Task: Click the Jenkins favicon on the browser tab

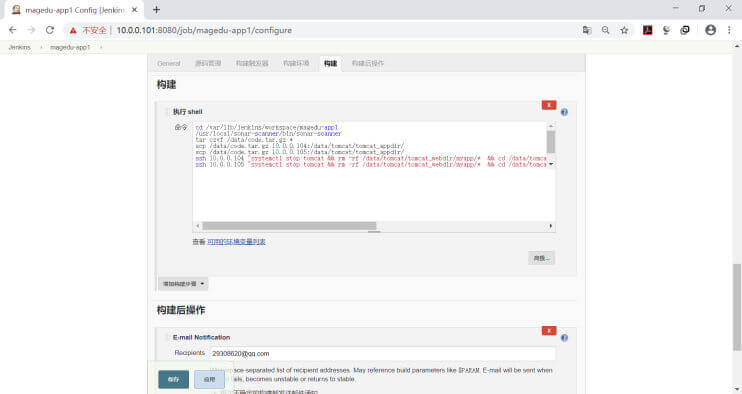Action: coord(16,9)
